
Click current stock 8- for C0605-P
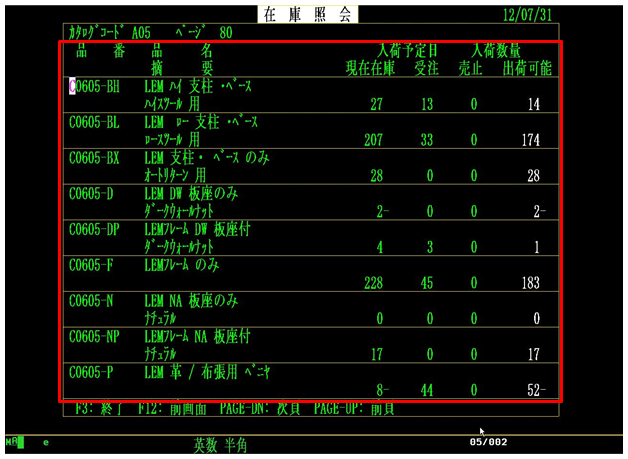click(383, 390)
